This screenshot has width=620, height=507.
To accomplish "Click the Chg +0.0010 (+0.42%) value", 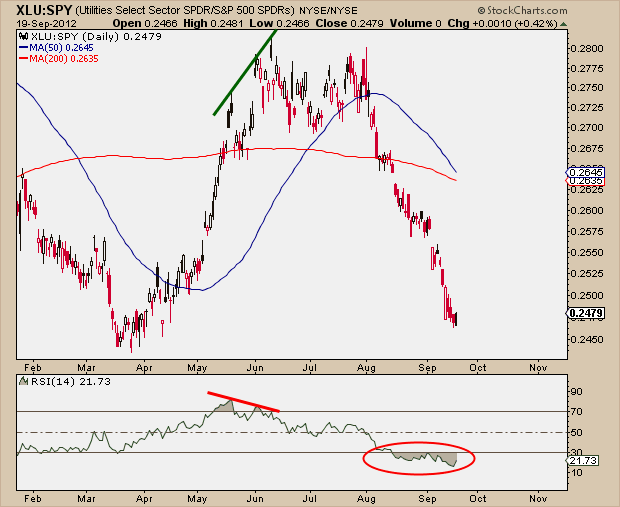I will pyautogui.click(x=502, y=23).
